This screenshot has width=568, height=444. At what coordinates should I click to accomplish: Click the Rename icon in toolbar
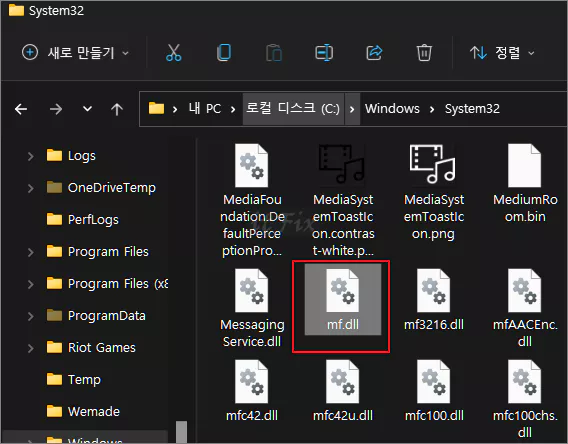pyautogui.click(x=324, y=53)
